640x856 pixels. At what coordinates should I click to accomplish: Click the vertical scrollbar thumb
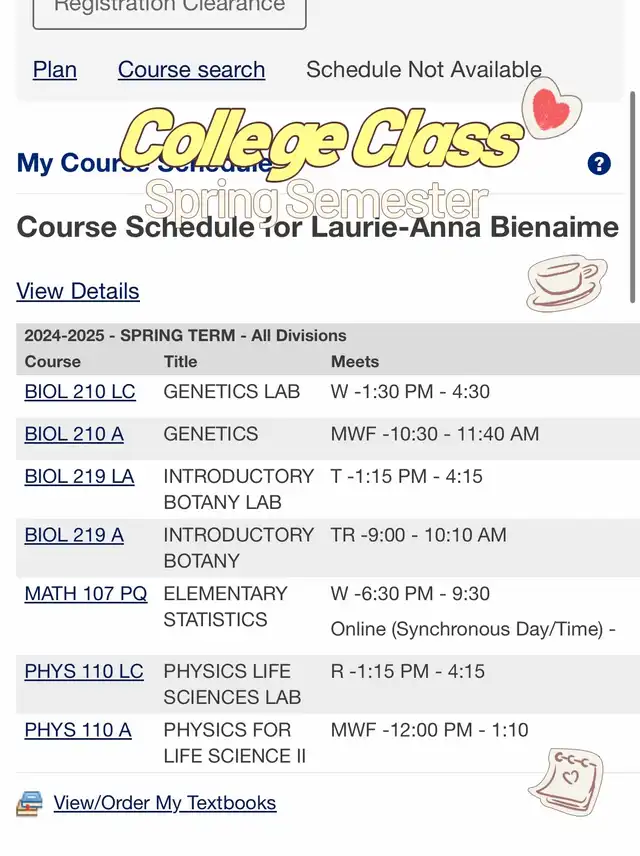coord(633,197)
